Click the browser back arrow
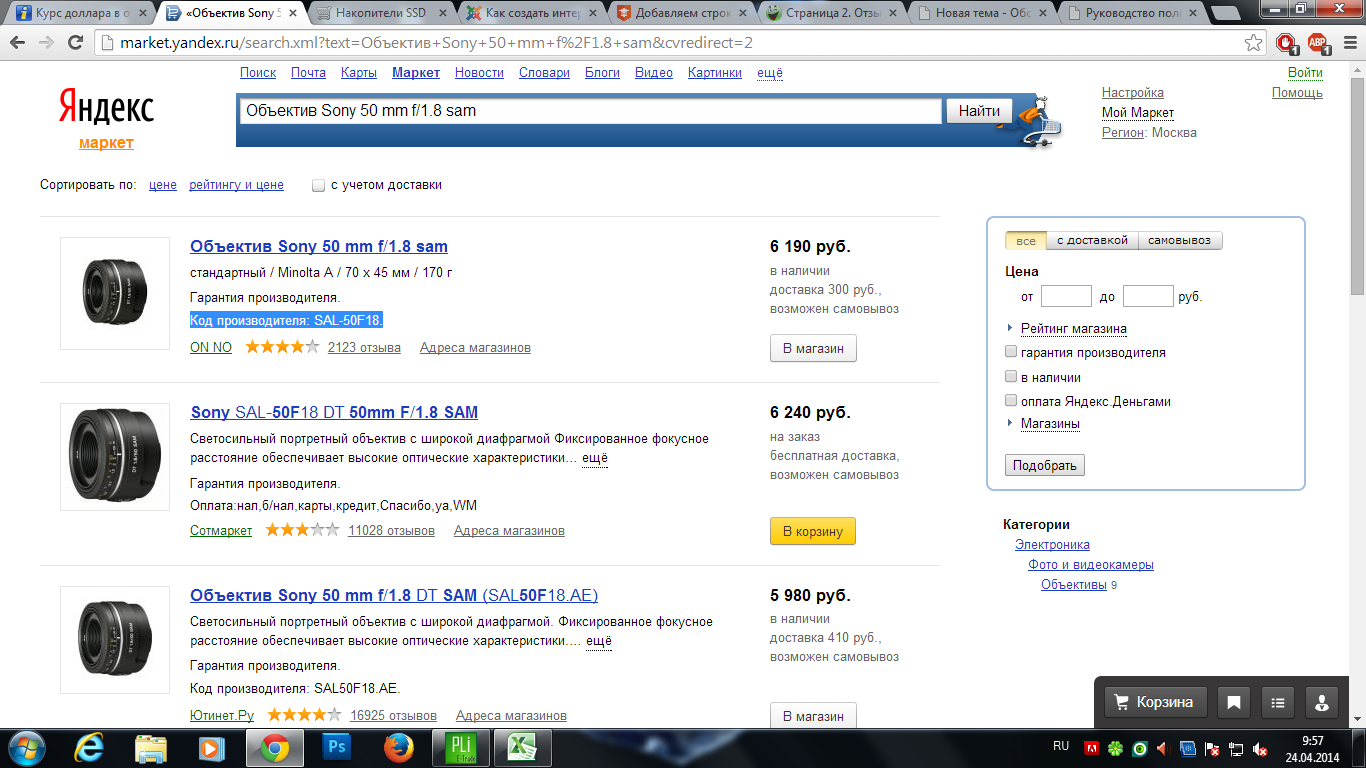Viewport: 1366px width, 768px height. point(19,43)
